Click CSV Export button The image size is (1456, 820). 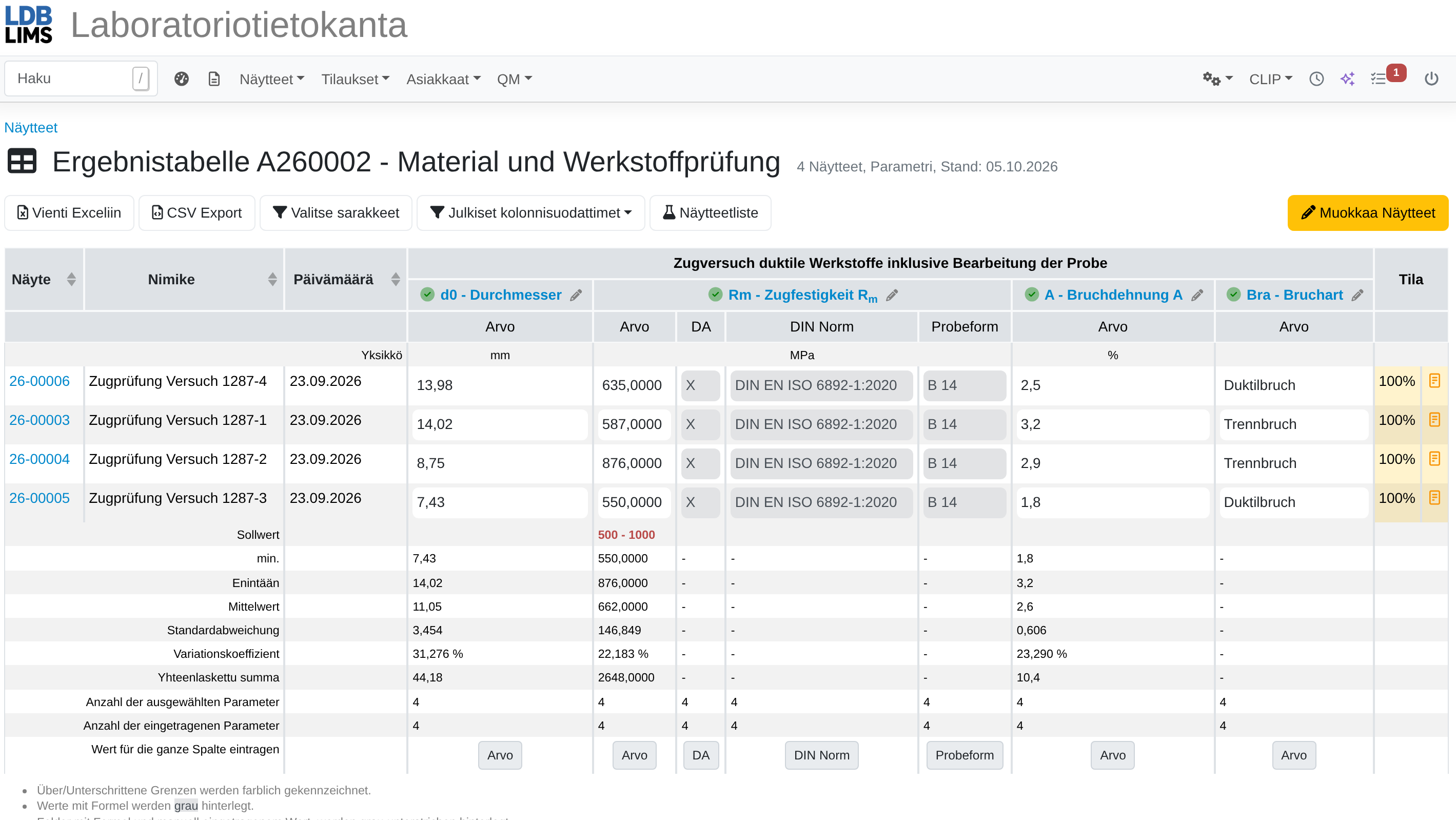pyautogui.click(x=196, y=212)
